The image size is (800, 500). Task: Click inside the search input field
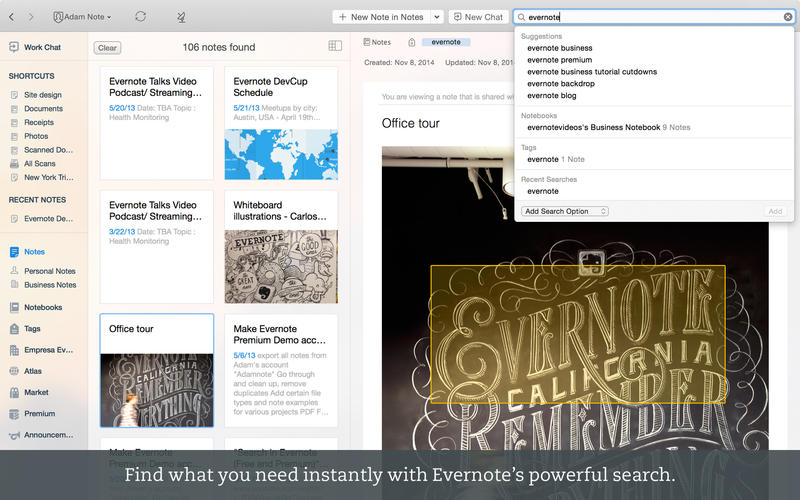point(650,17)
